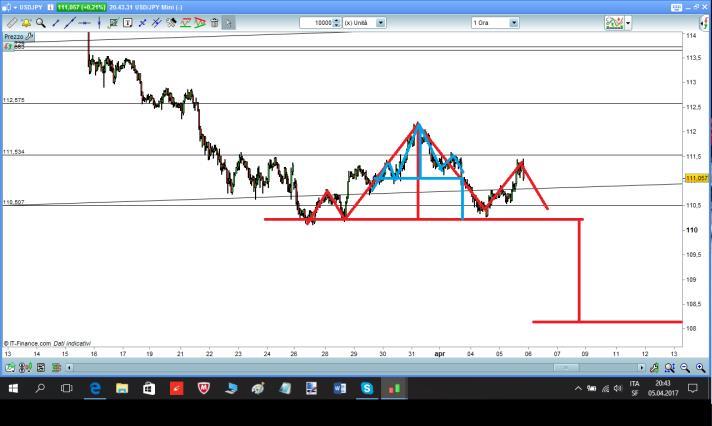Zoom out with the minus magnifier
712x426 pixels.
[x=685, y=367]
